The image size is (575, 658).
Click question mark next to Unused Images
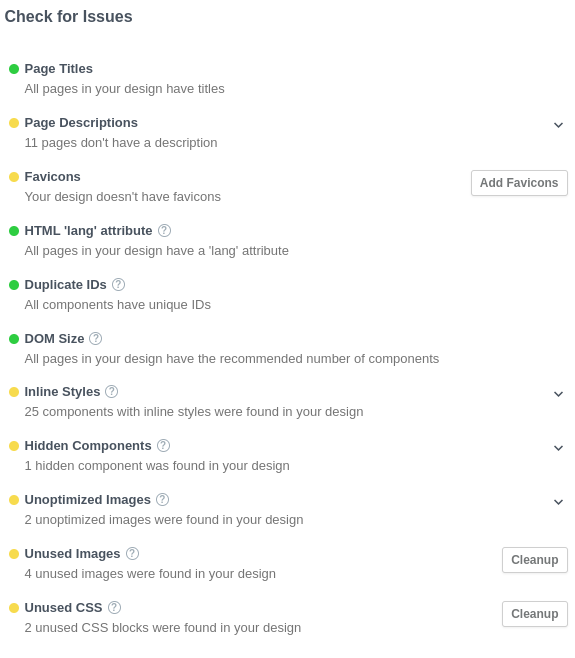click(132, 554)
